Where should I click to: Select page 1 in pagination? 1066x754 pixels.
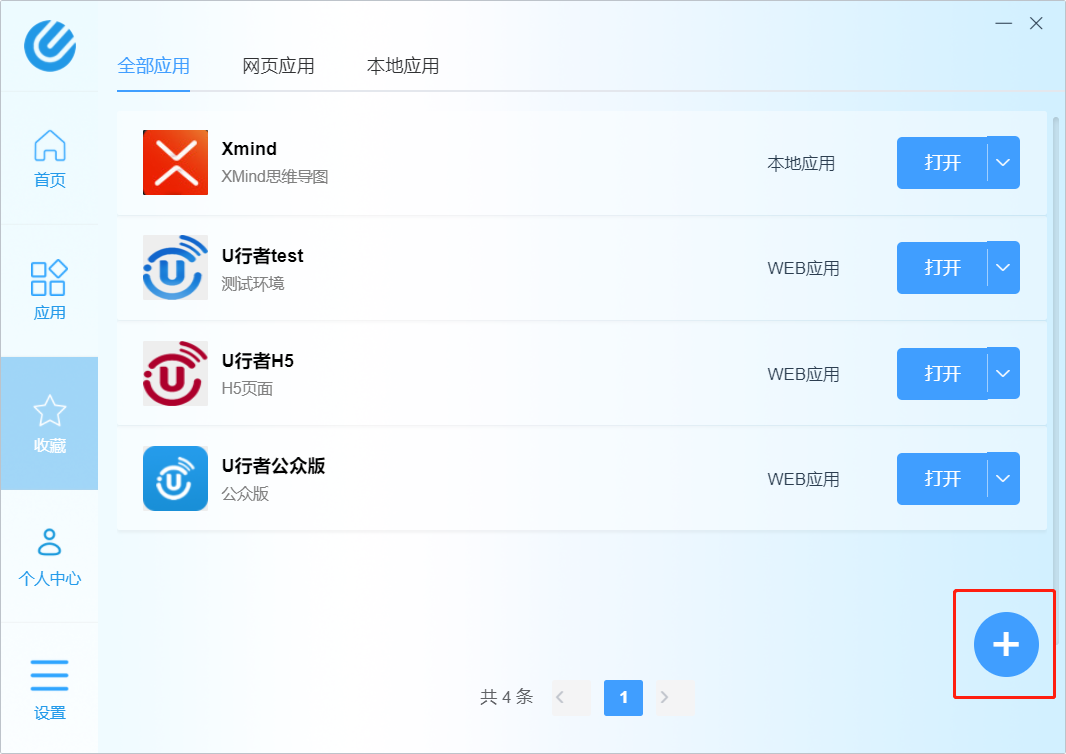click(x=623, y=697)
